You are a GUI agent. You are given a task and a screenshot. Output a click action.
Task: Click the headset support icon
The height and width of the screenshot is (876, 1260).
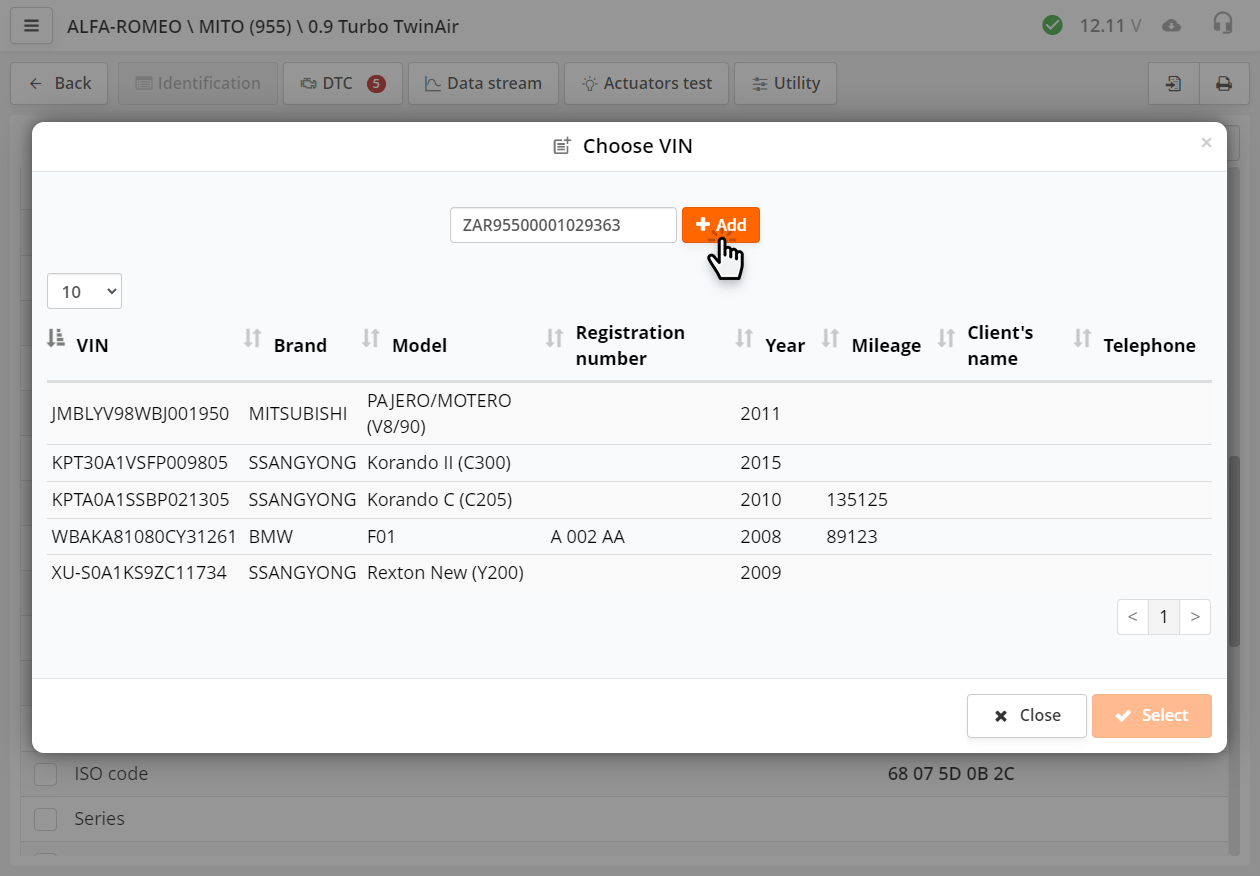pyautogui.click(x=1222, y=25)
